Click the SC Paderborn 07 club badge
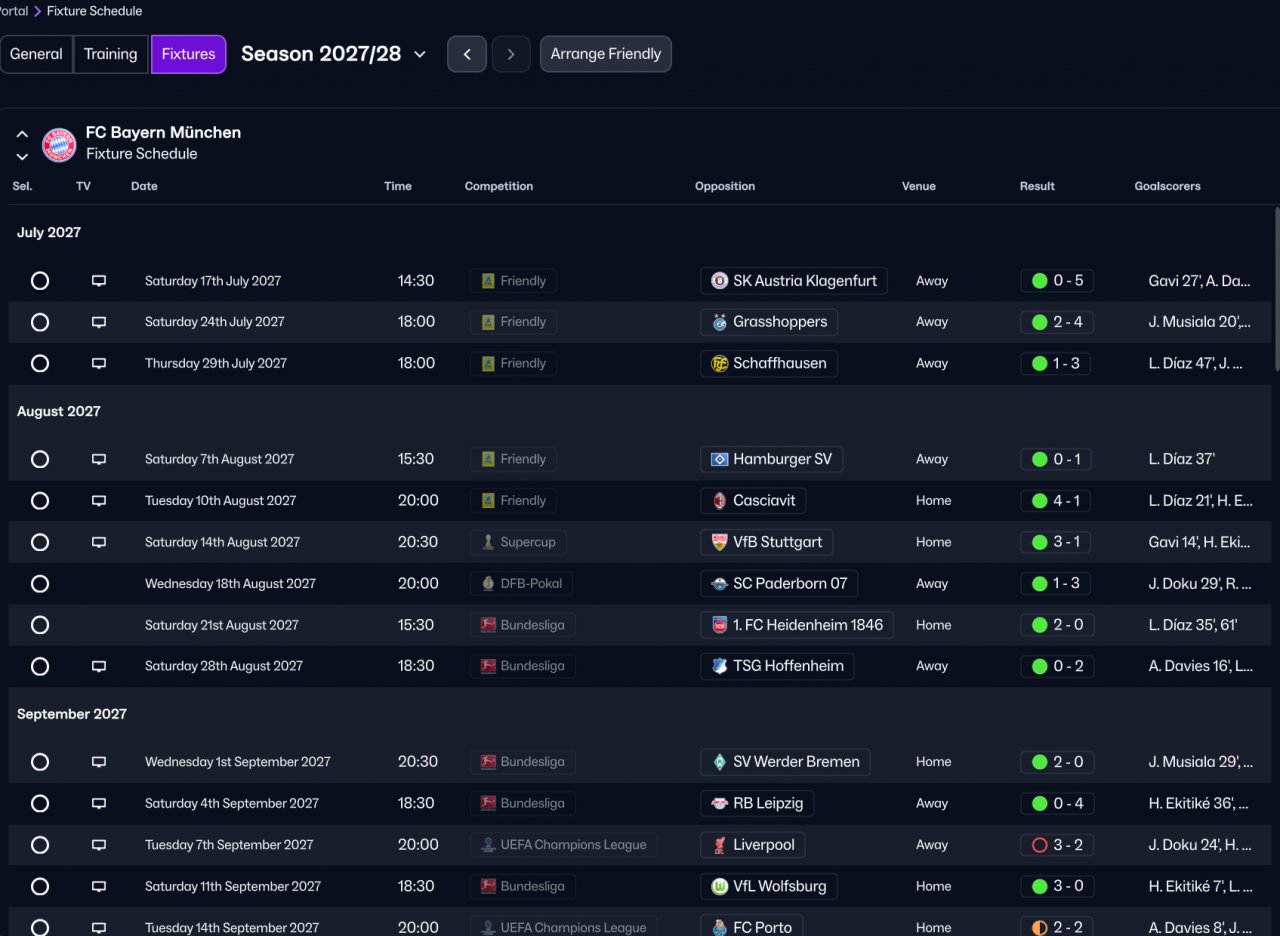1280x936 pixels. point(719,583)
